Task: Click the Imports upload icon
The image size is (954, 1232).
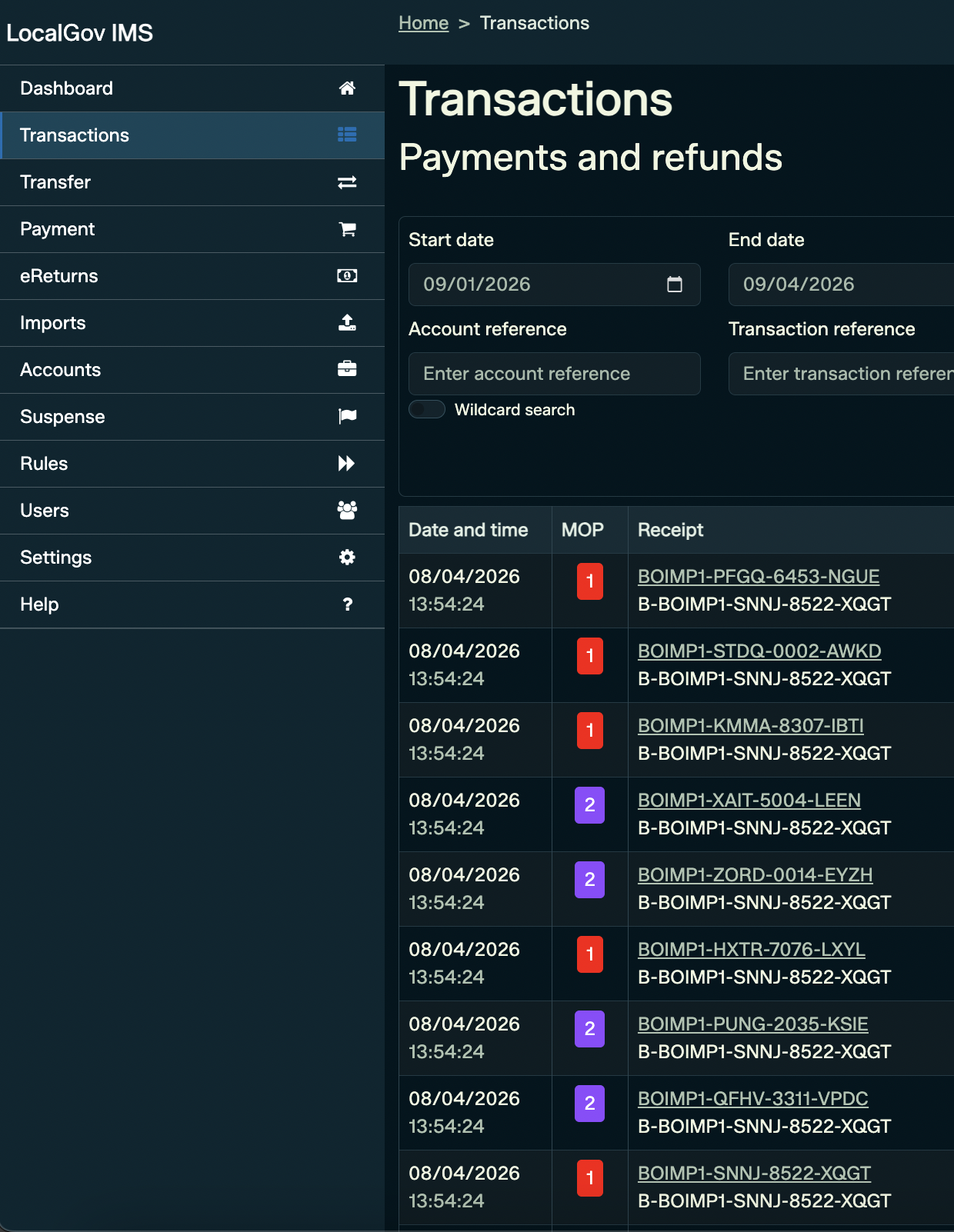Action: (347, 323)
